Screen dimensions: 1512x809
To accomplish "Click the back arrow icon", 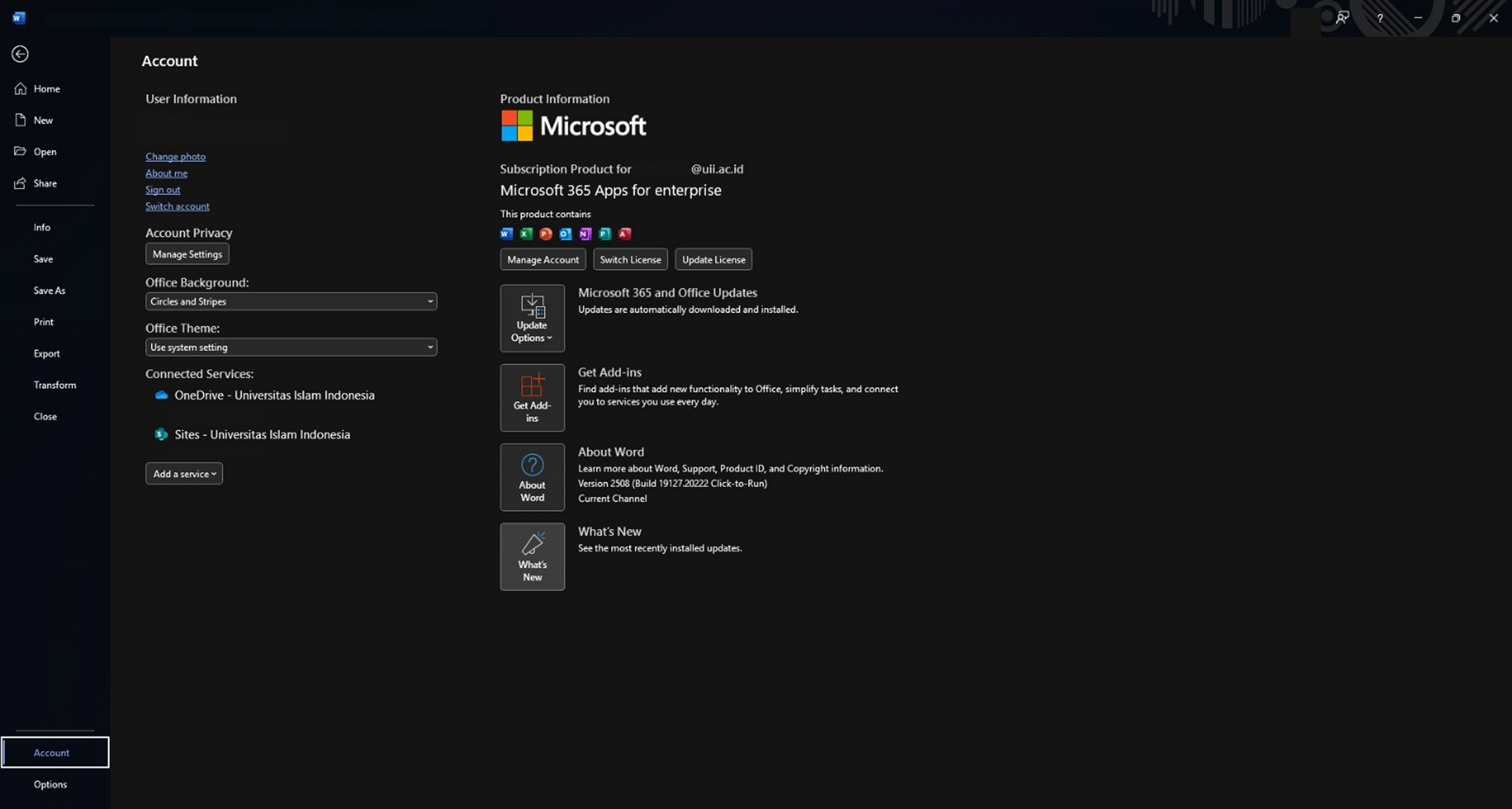I will 20,54.
